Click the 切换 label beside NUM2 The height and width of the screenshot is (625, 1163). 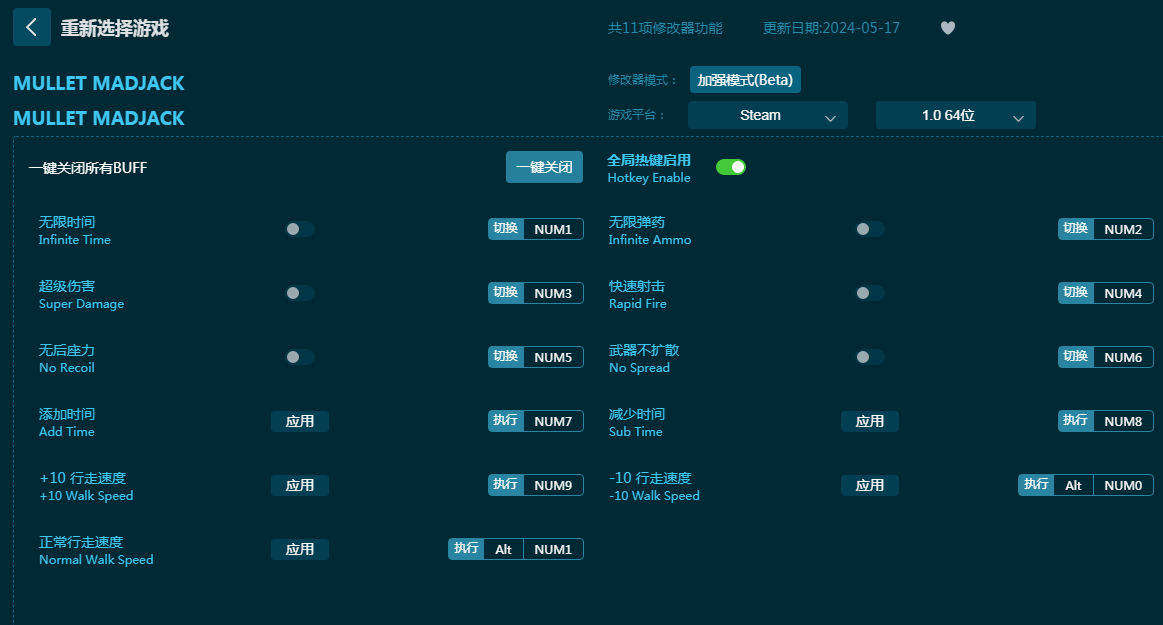coord(1075,228)
